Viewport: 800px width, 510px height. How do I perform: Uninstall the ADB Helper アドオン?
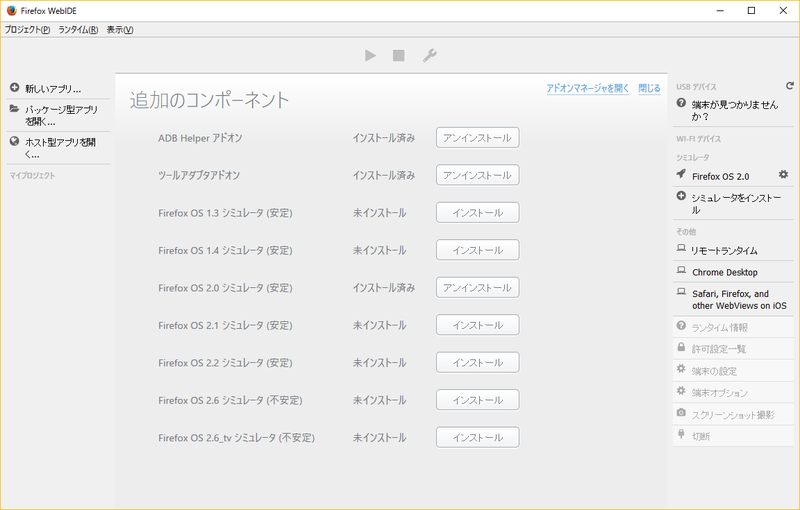(478, 138)
